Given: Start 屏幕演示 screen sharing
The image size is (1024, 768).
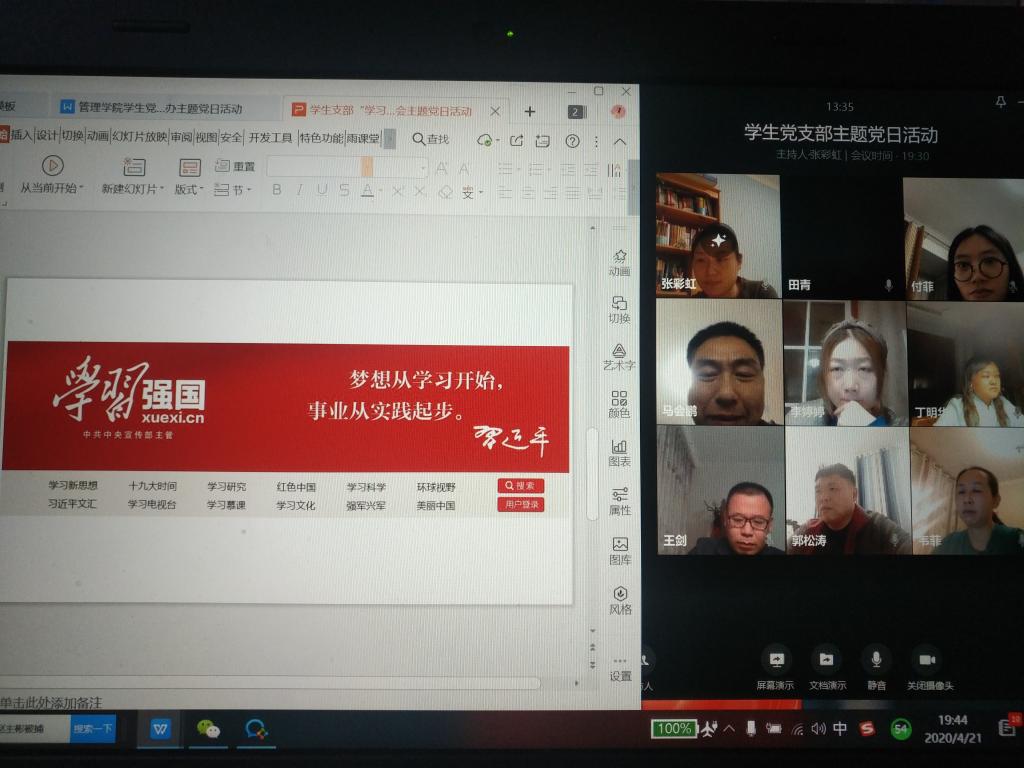Looking at the screenshot, I should click(775, 660).
